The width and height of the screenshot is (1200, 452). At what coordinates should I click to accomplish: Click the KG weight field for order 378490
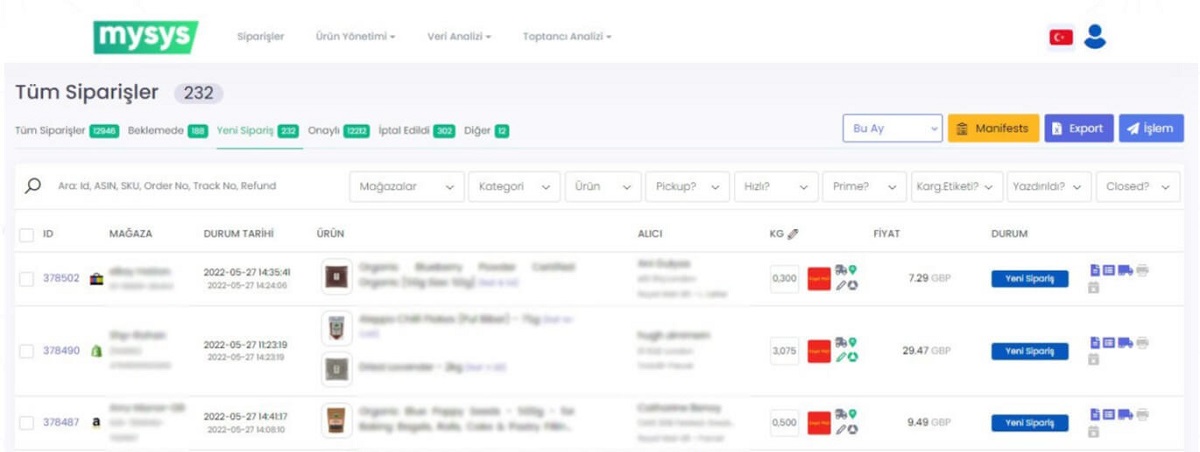[x=784, y=351]
